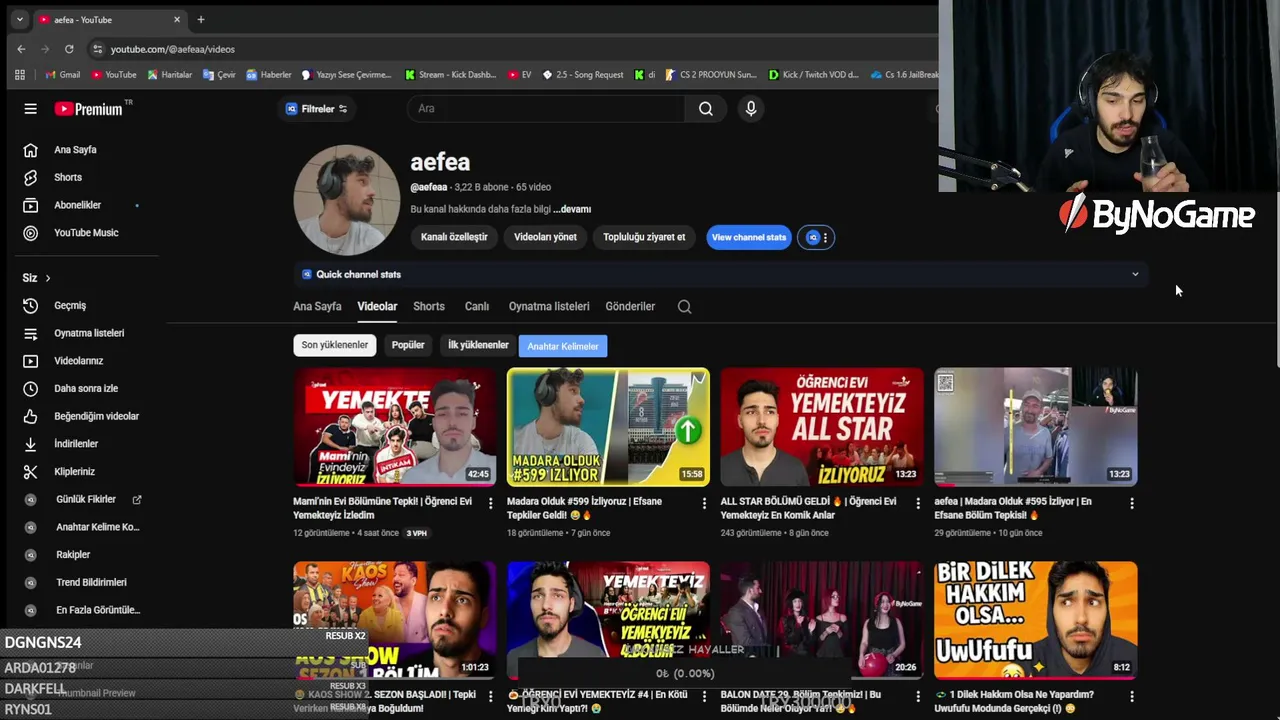Image resolution: width=1280 pixels, height=720 pixels.
Task: Click the YouTube Premium logo
Action: pos(90,109)
